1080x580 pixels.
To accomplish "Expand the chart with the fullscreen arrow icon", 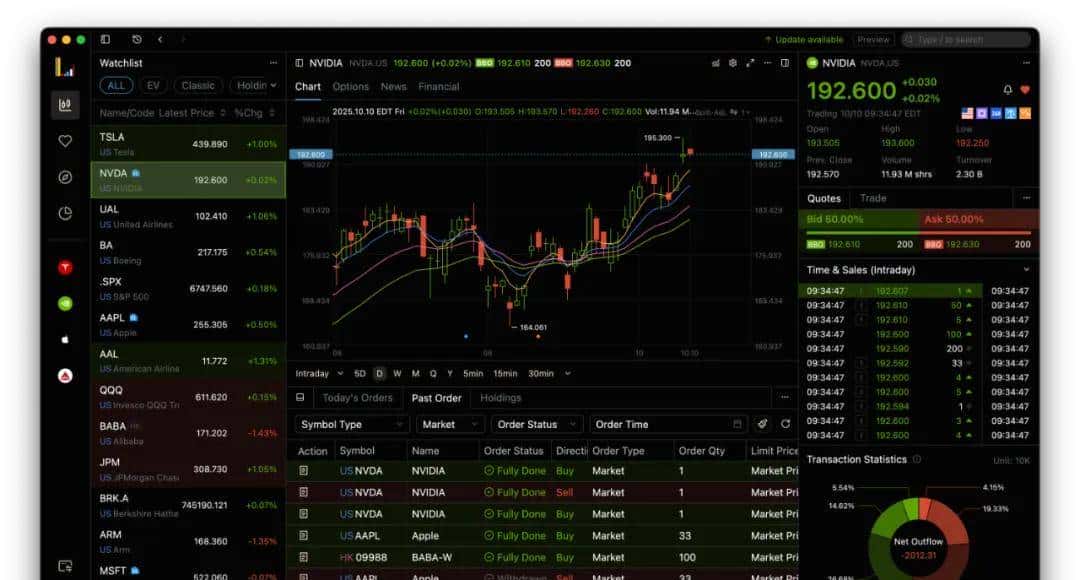I will click(x=749, y=62).
